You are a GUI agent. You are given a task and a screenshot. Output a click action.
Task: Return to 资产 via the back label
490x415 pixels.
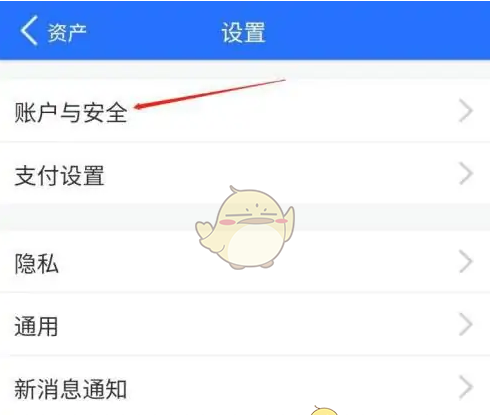tap(66, 33)
